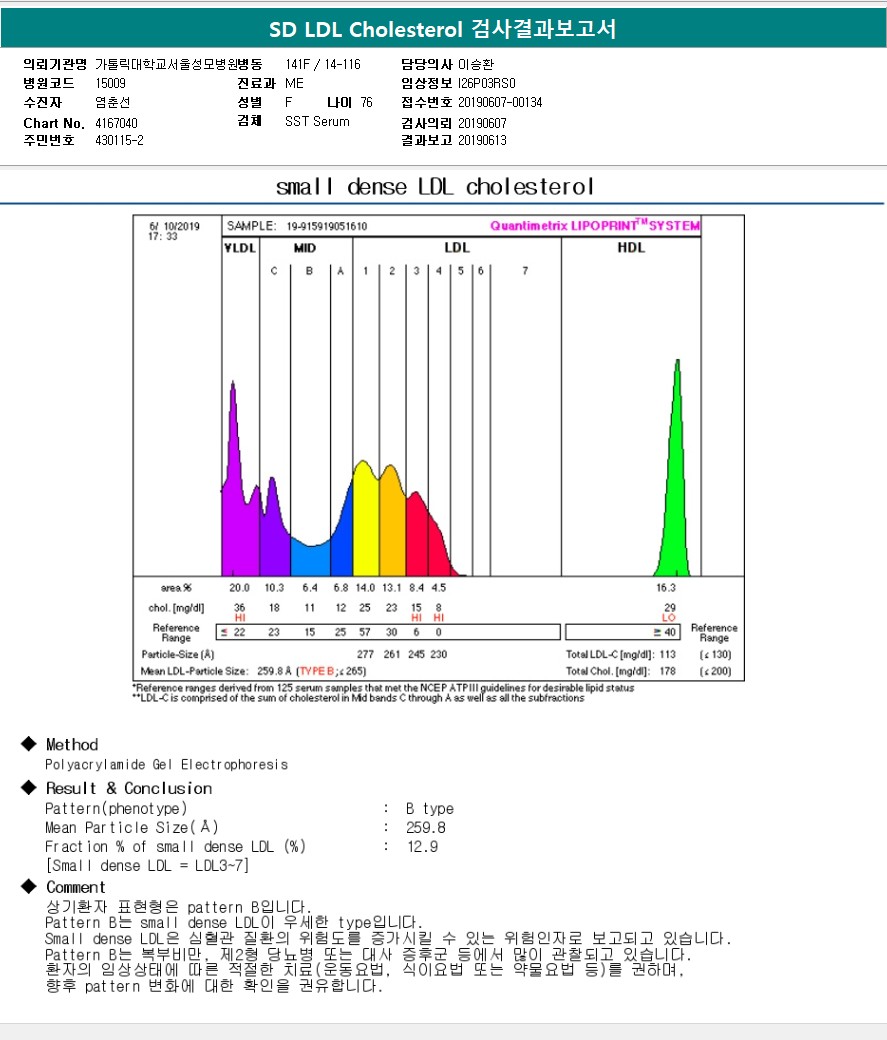
Task: Select the phenotype result 'B type'
Action: tap(430, 809)
